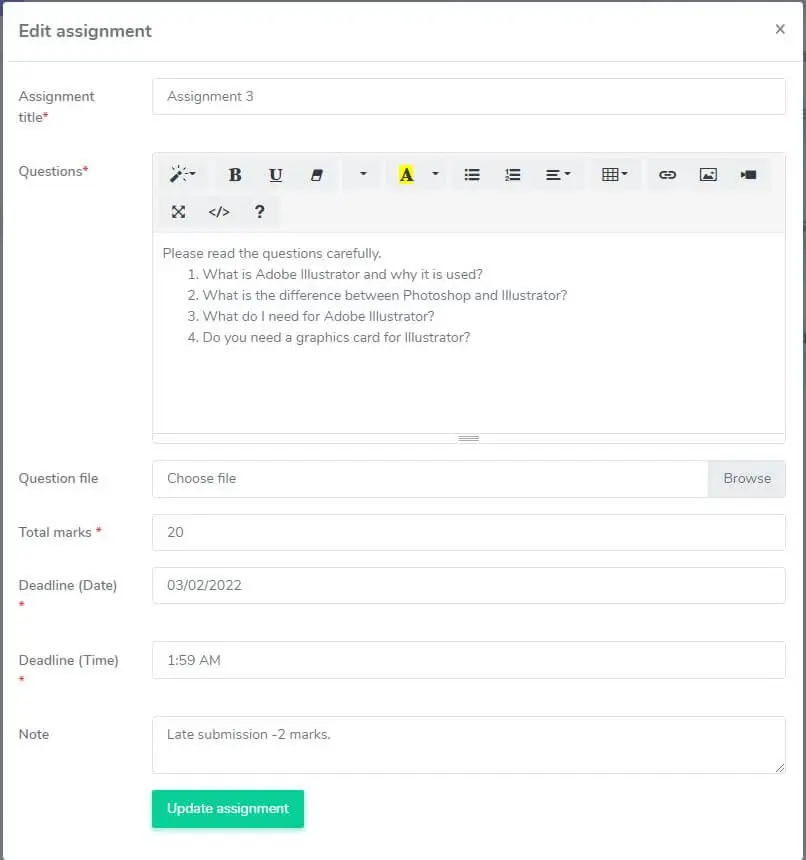806x860 pixels.
Task: Click the Total marks input field
Action: pyautogui.click(x=468, y=533)
